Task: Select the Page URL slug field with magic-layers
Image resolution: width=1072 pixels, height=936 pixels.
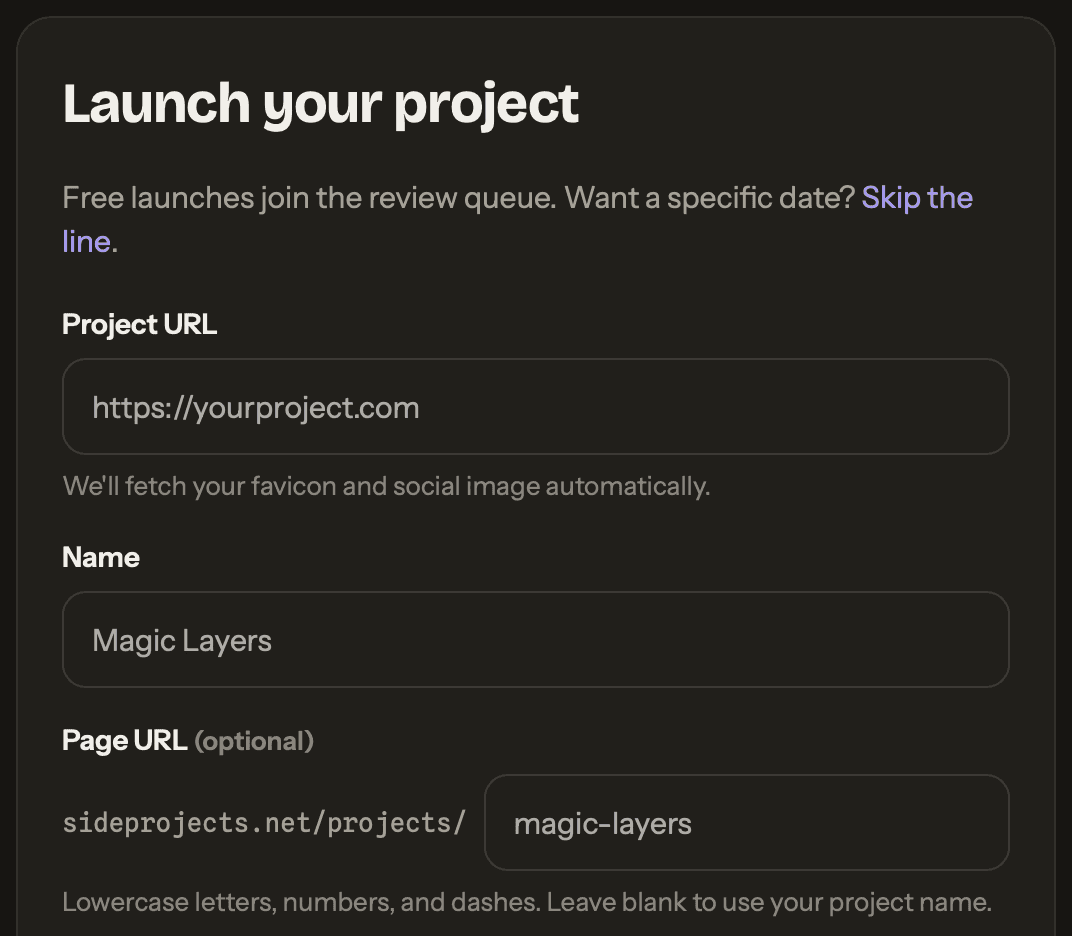Action: click(x=747, y=823)
